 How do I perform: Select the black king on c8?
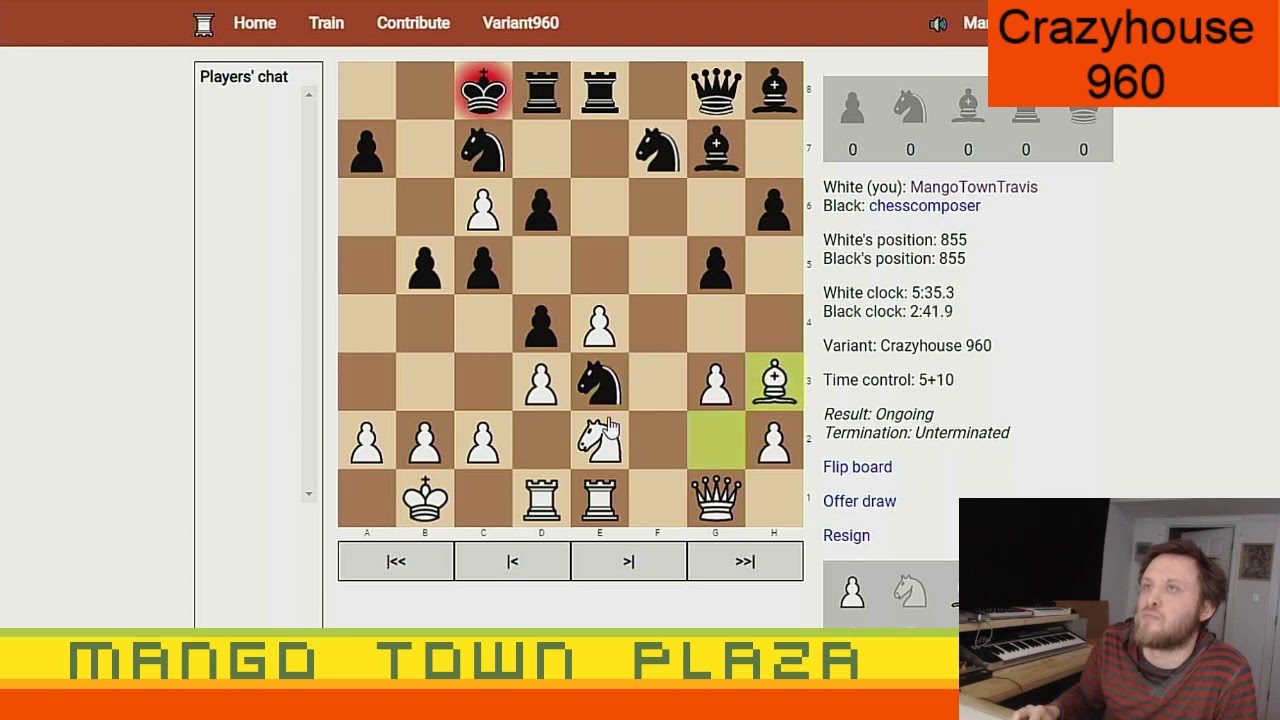(x=483, y=91)
